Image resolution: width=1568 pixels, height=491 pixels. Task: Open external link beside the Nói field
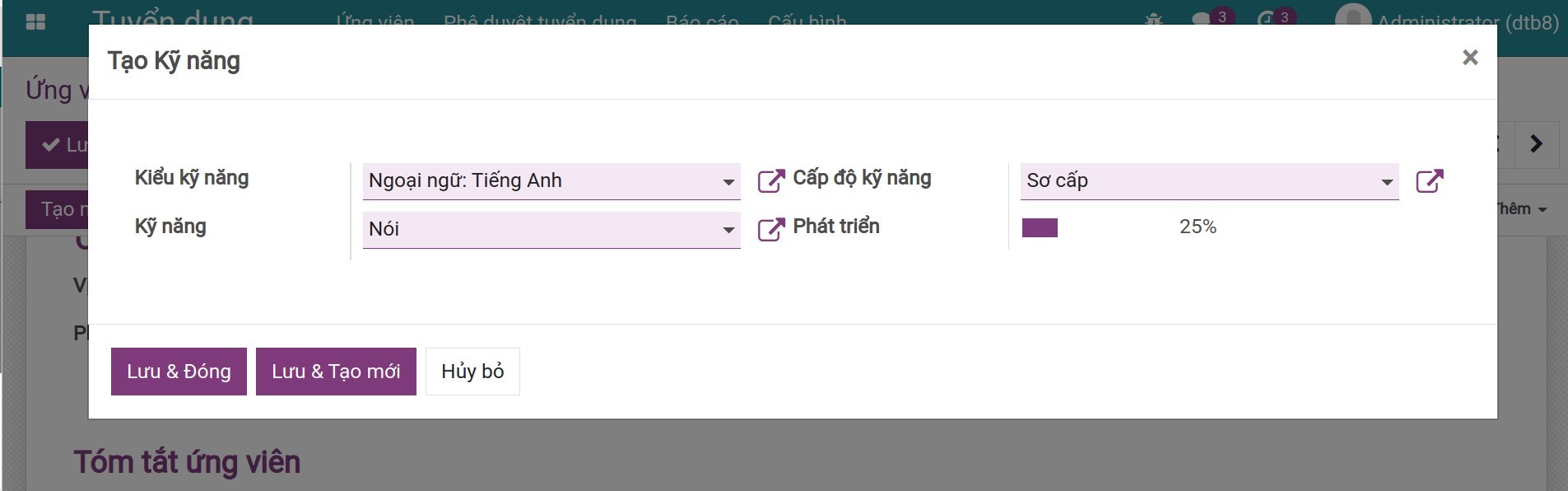770,229
